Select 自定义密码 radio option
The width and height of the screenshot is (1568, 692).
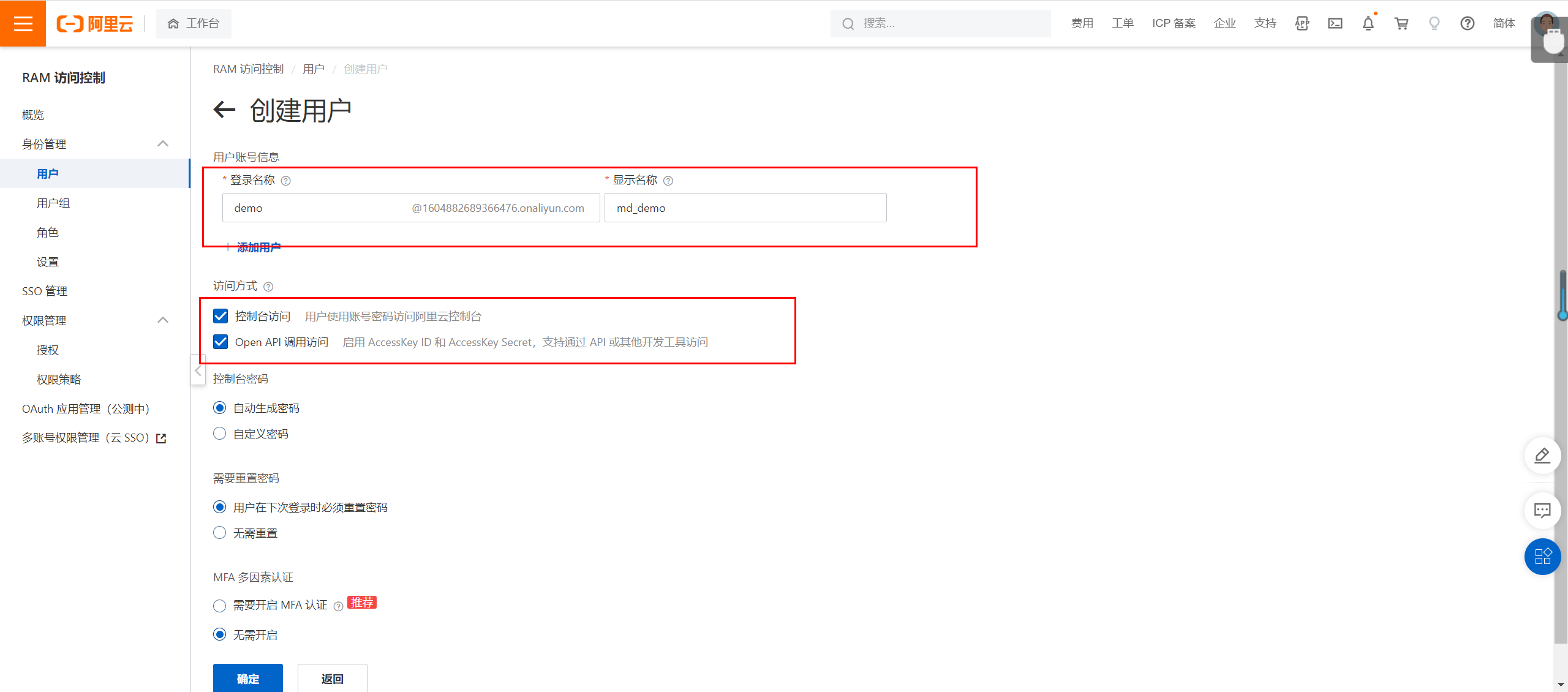pos(220,434)
